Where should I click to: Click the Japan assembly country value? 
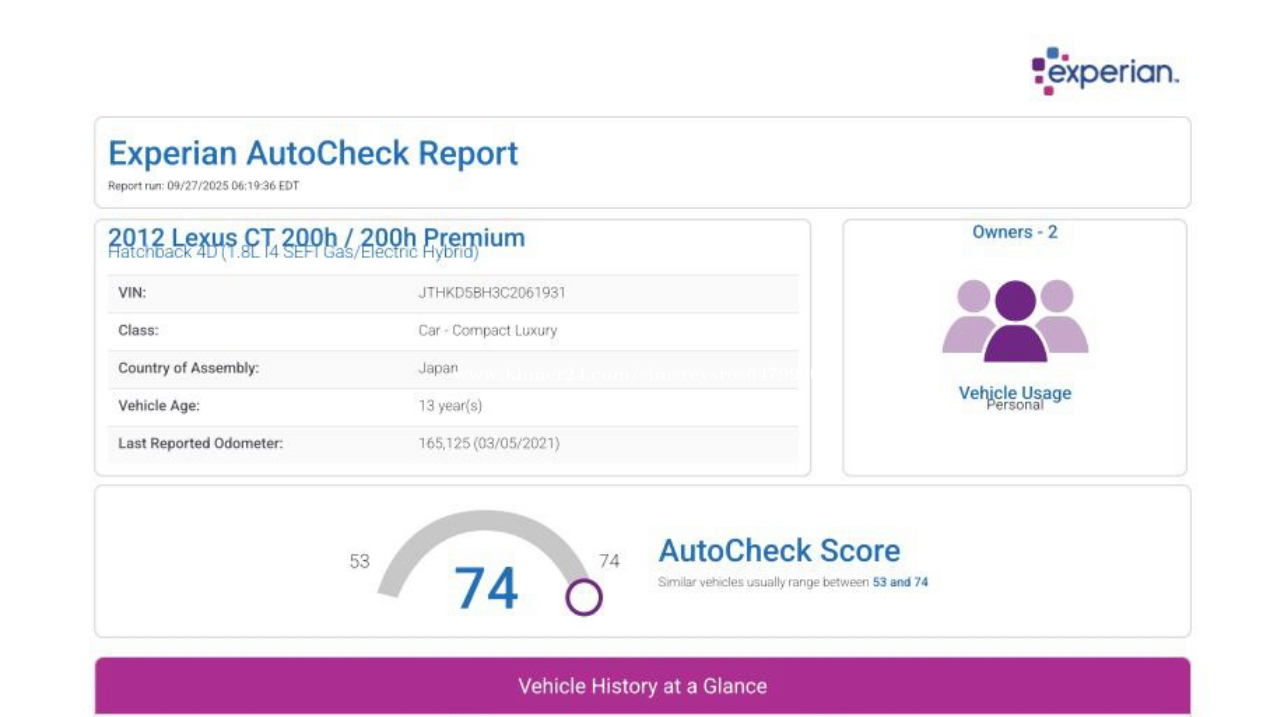437,368
